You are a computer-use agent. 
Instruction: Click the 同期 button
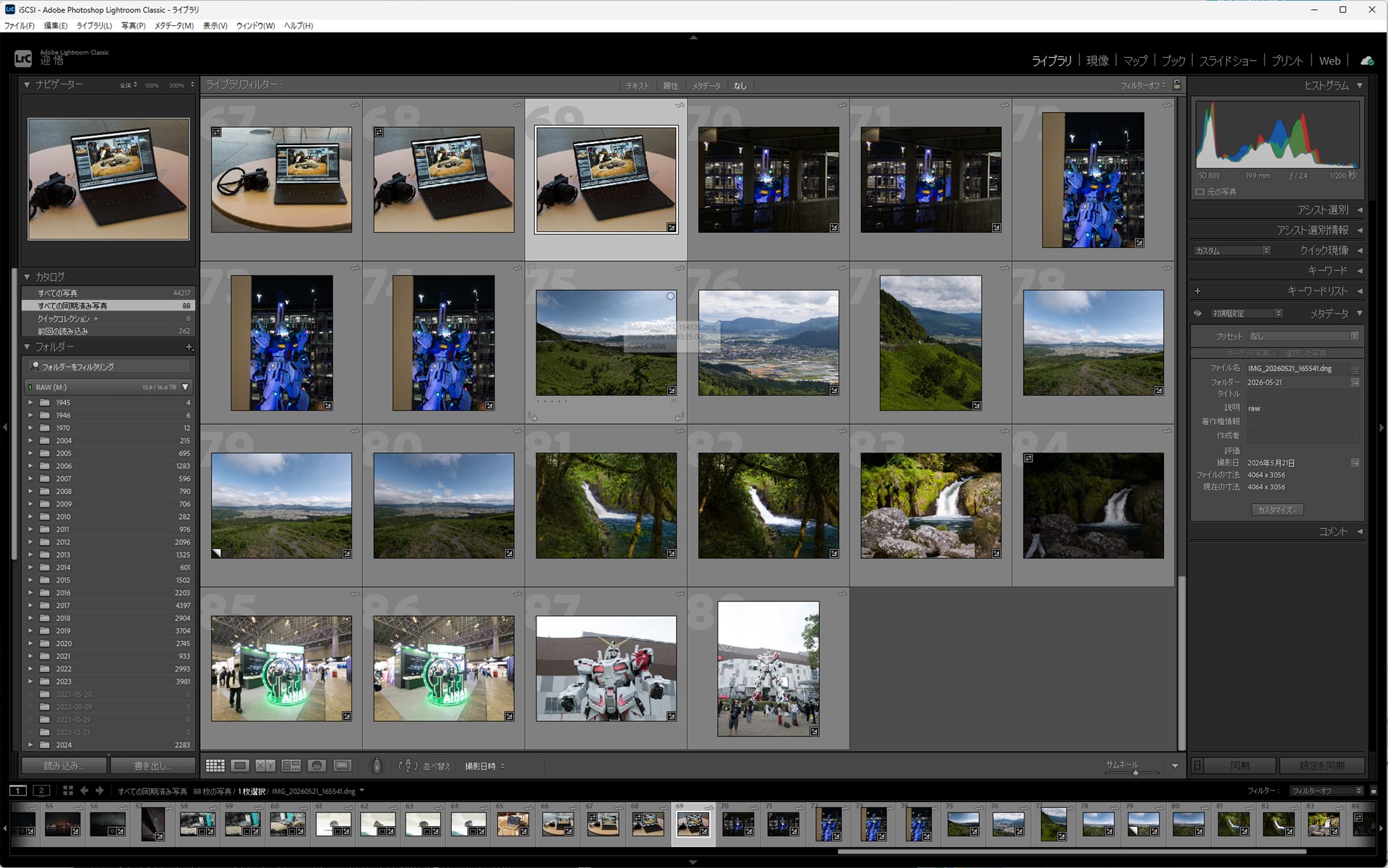[1240, 765]
